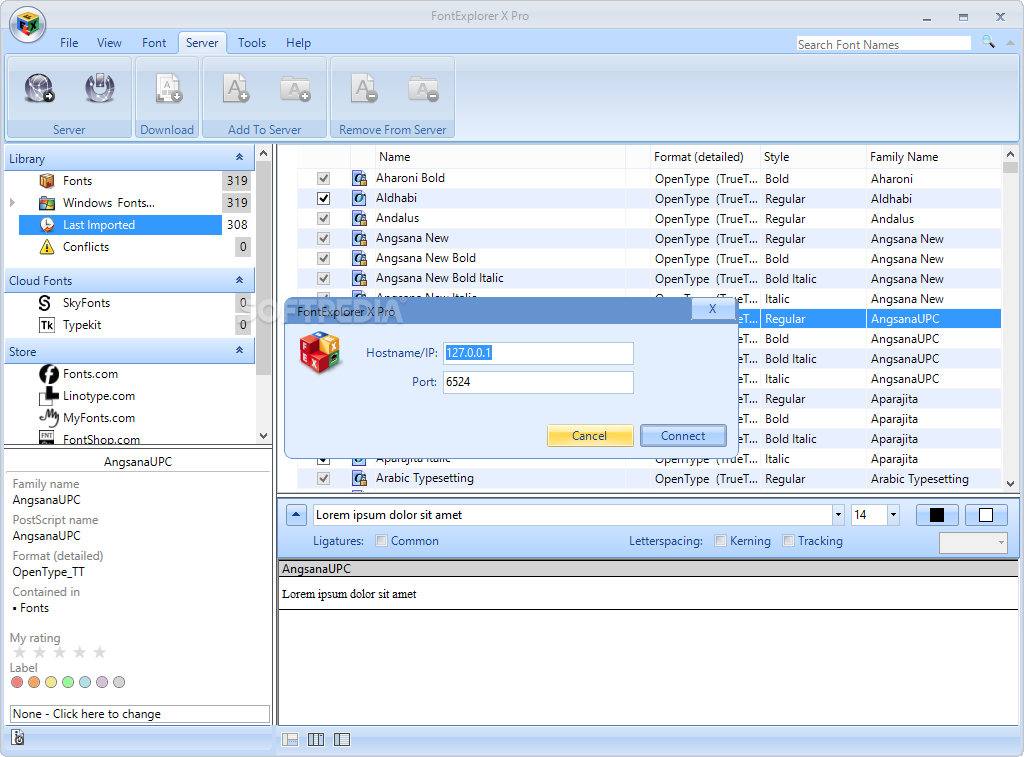The image size is (1024, 757).
Task: Apply the green label color
Action: pyautogui.click(x=68, y=682)
